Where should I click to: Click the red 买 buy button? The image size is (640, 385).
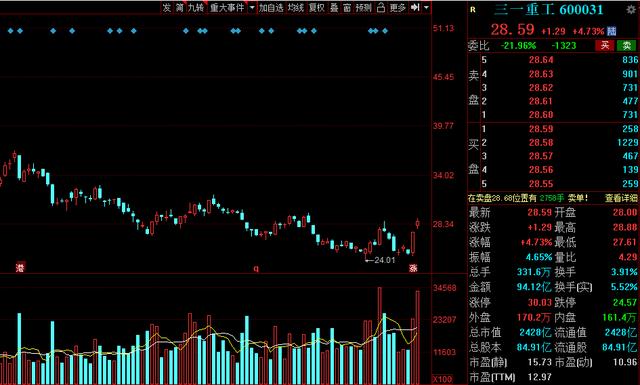coord(604,45)
